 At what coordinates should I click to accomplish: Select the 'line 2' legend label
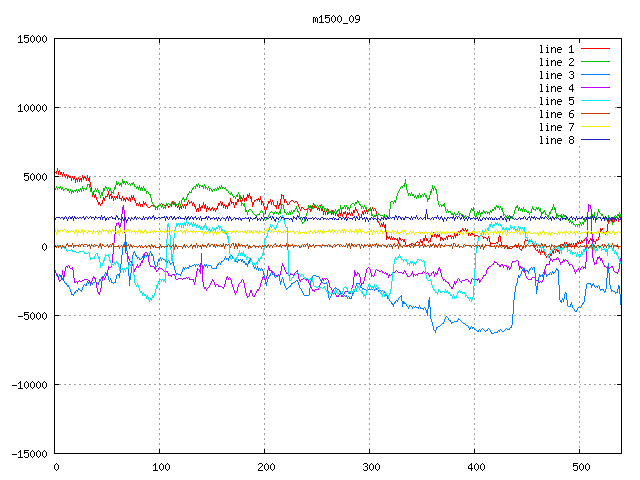click(x=556, y=62)
